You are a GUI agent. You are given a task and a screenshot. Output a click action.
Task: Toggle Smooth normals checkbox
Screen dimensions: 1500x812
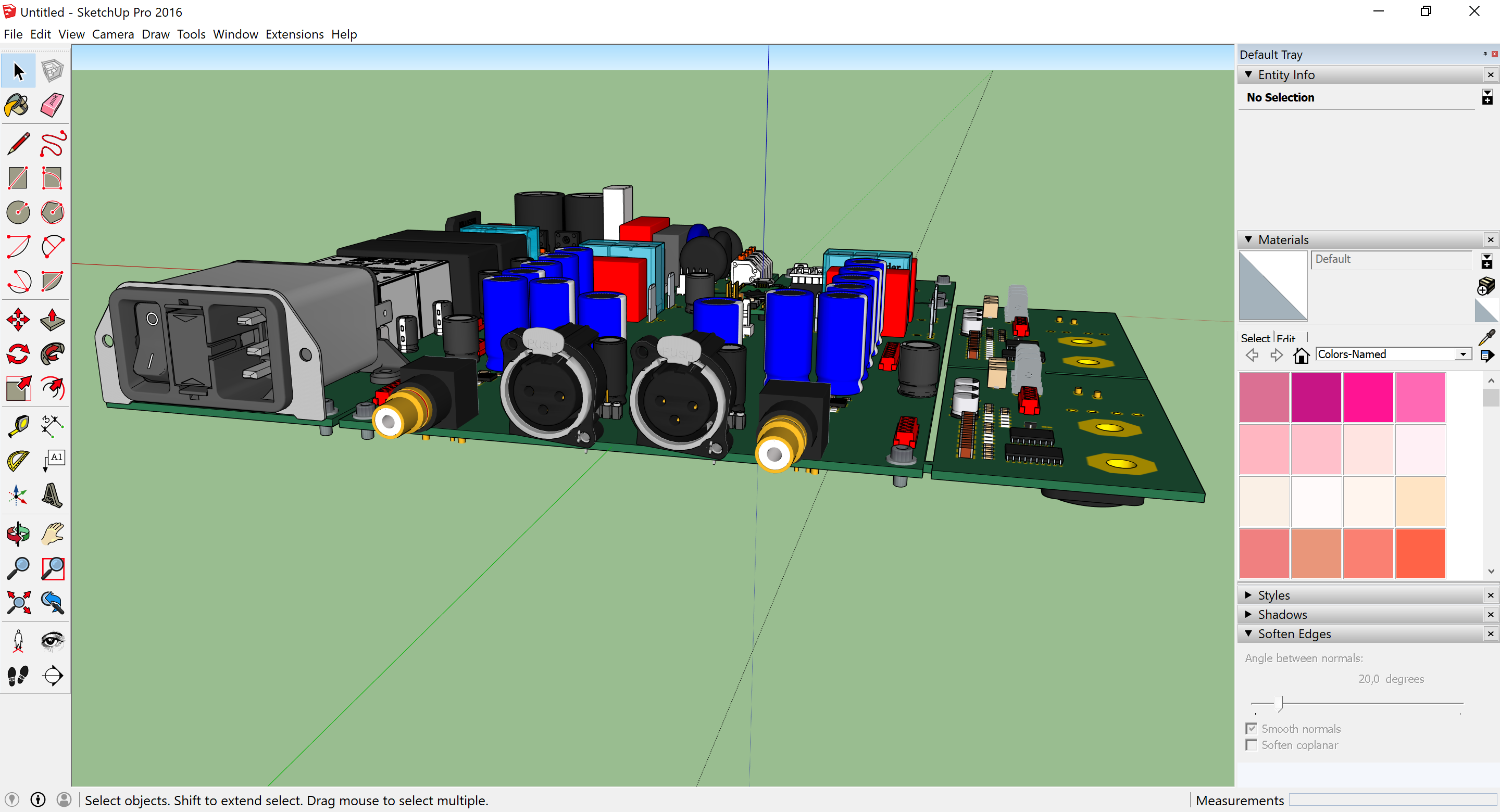pyautogui.click(x=1251, y=728)
